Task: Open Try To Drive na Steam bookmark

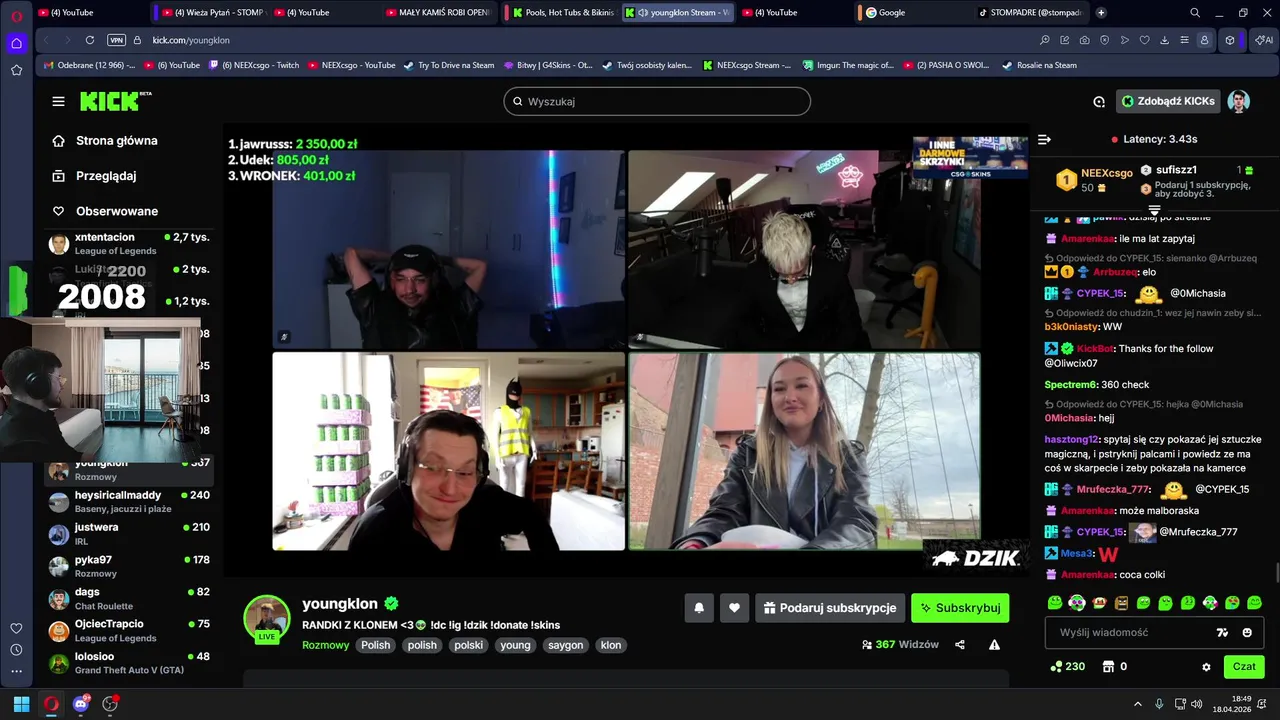Action: click(449, 65)
